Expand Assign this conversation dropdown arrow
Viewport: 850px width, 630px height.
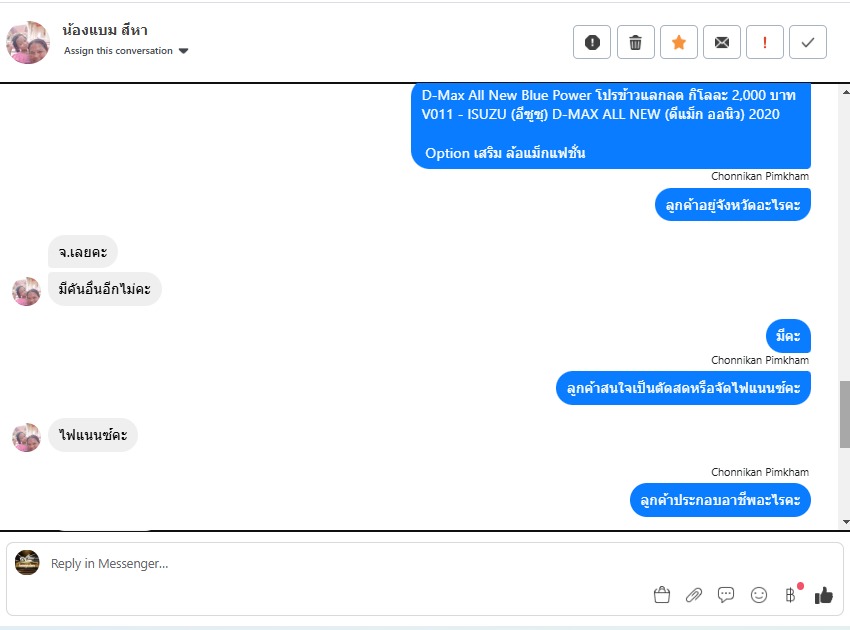pyautogui.click(x=183, y=51)
